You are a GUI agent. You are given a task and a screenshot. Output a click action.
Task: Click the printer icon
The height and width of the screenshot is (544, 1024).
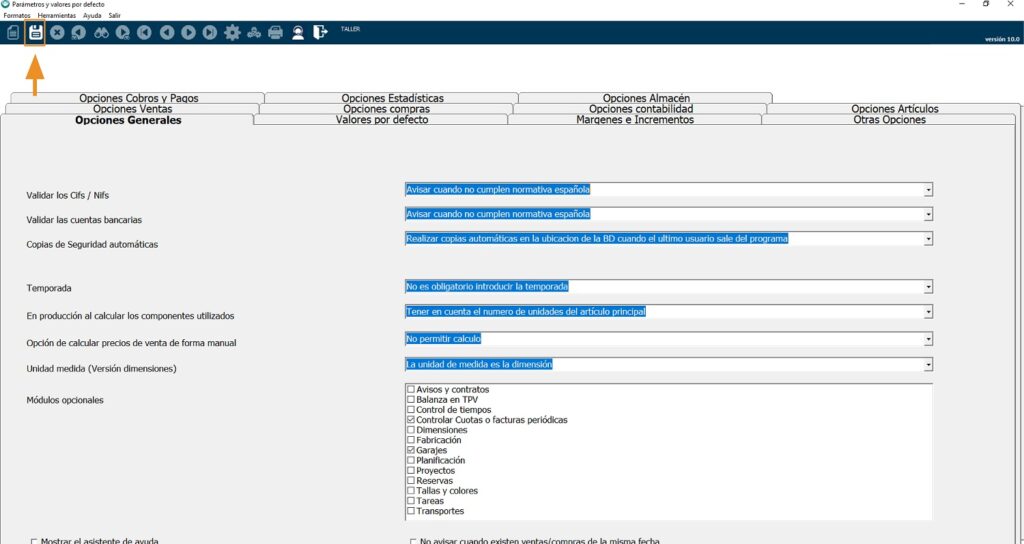(x=276, y=33)
